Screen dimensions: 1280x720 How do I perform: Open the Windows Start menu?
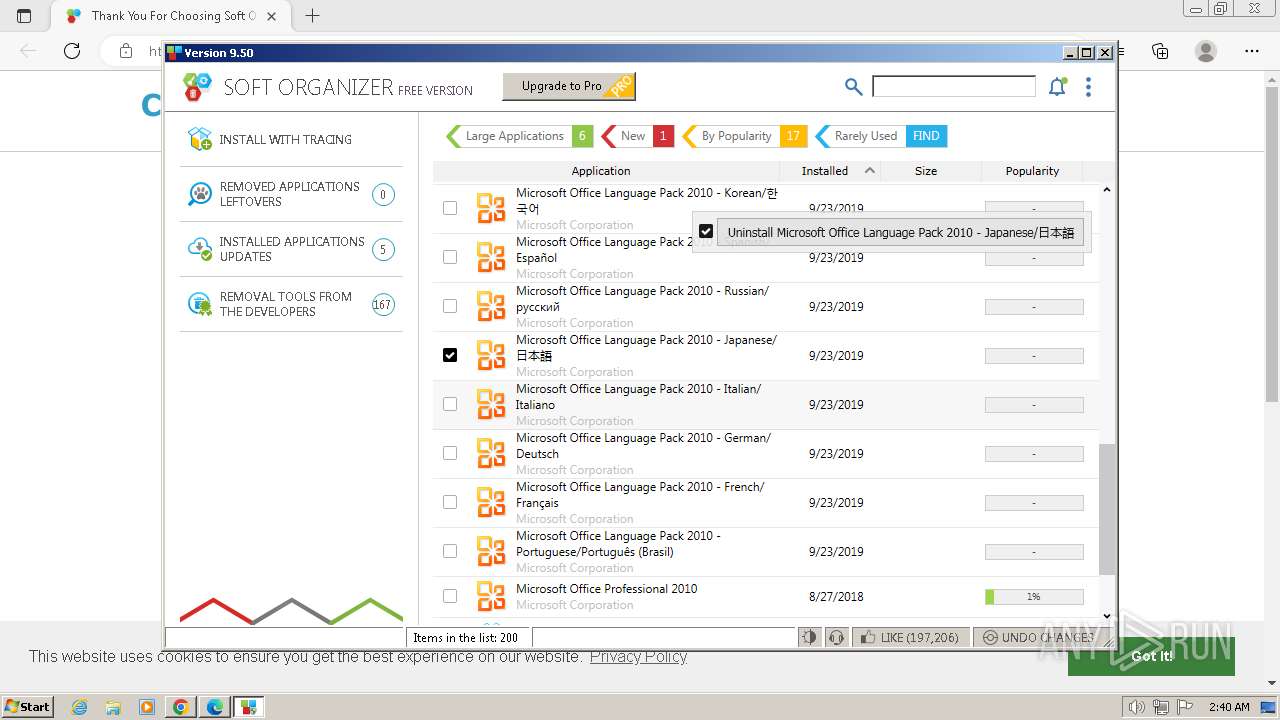click(x=27, y=707)
